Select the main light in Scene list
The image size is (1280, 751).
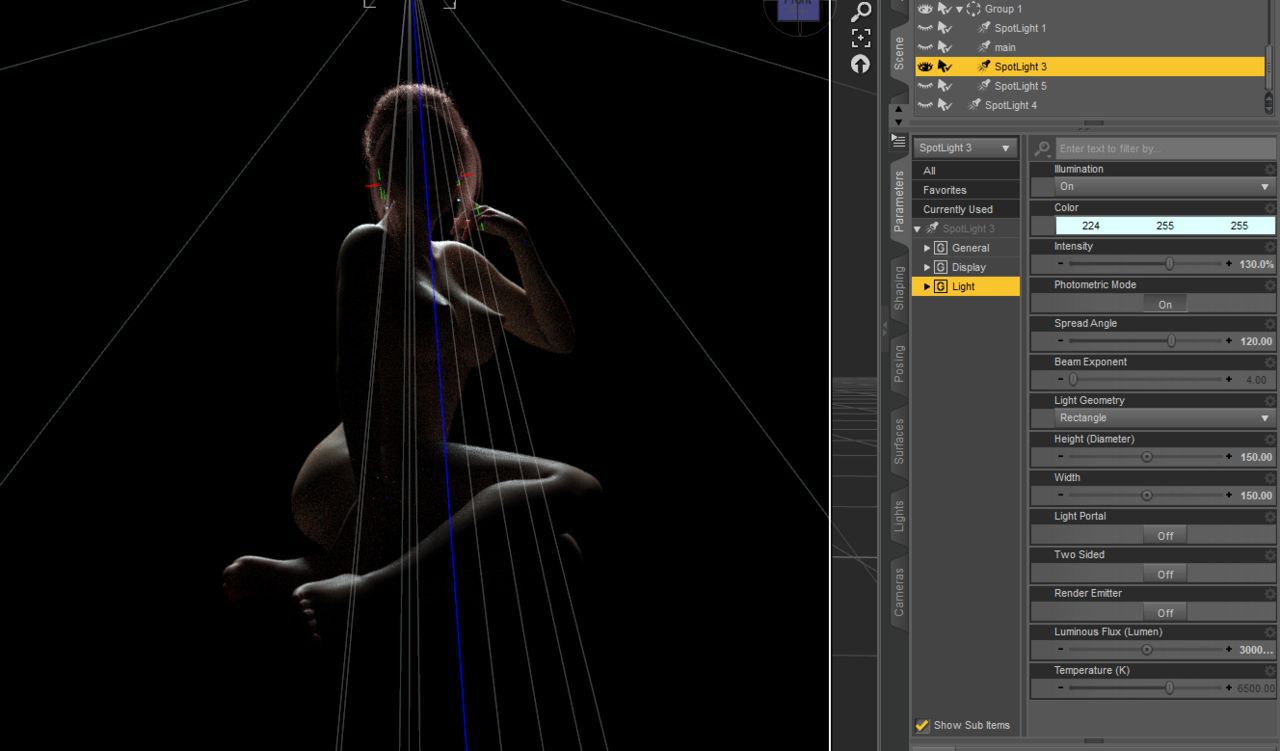point(1005,47)
